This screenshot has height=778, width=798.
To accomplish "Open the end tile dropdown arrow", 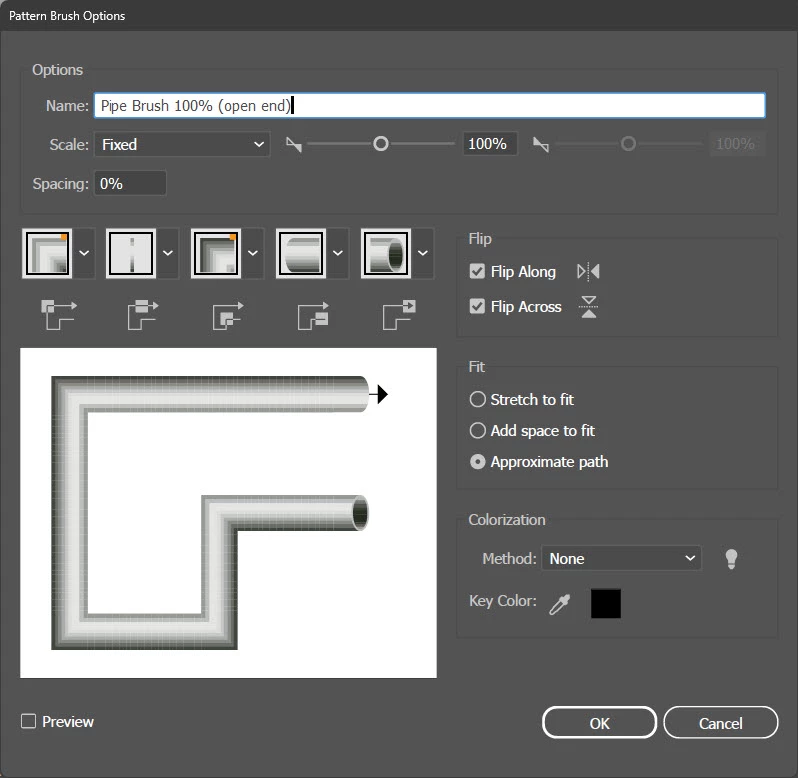I will [422, 253].
